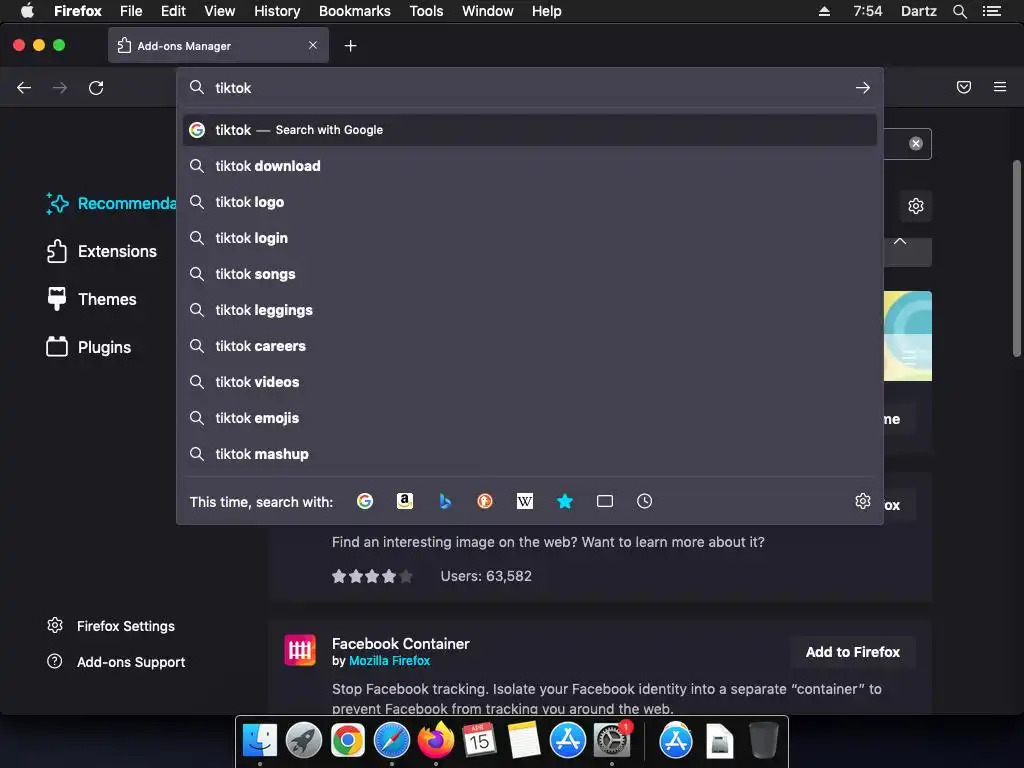Viewport: 1024px width, 768px height.
Task: Clear the add-ons search field
Action: [x=916, y=144]
